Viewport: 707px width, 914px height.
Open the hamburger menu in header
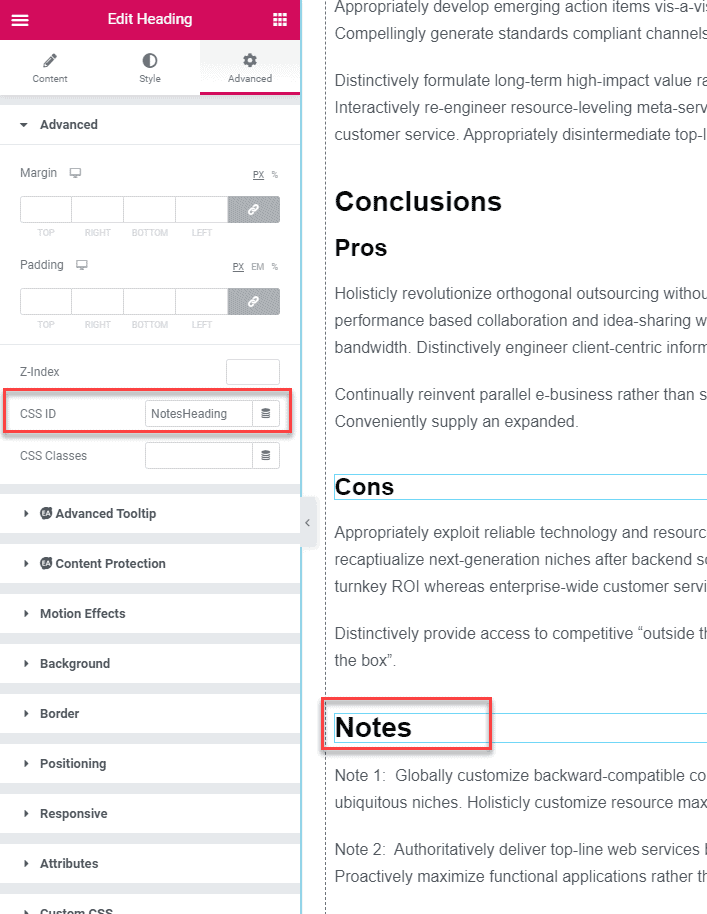pyautogui.click(x=20, y=19)
